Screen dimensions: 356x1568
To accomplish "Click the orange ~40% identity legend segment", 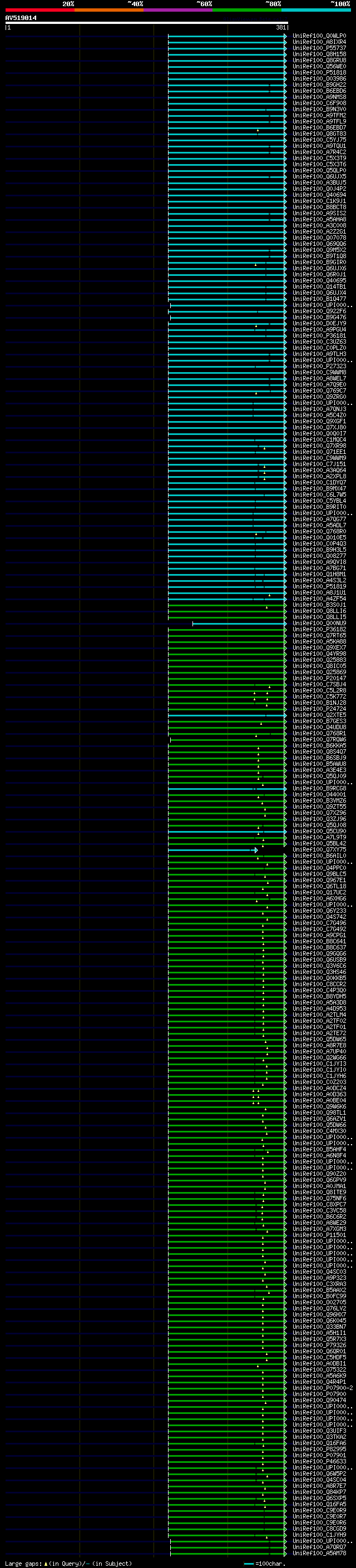I will click(x=109, y=10).
